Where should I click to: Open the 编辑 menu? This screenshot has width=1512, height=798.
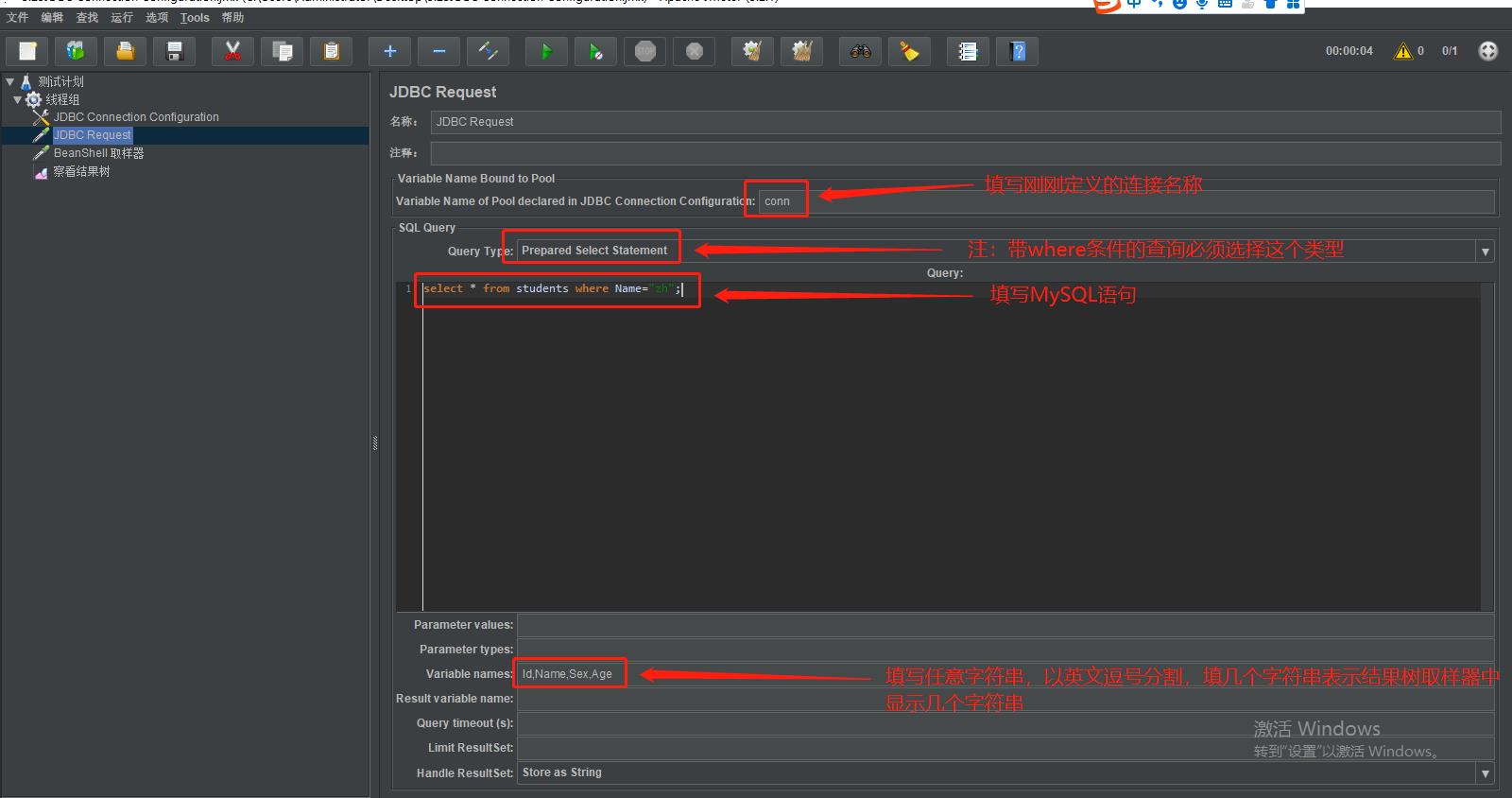coord(52,17)
